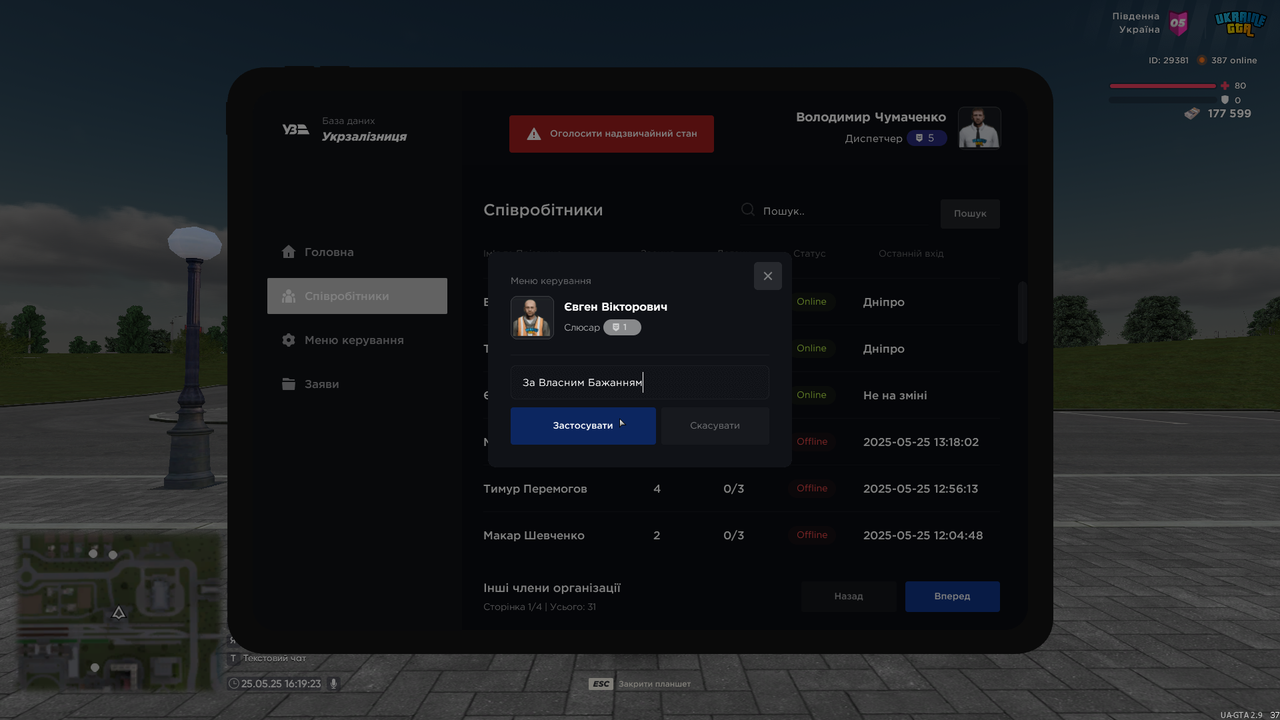Click Інші члени організації heading
This screenshot has height=720, width=1280.
(x=552, y=588)
